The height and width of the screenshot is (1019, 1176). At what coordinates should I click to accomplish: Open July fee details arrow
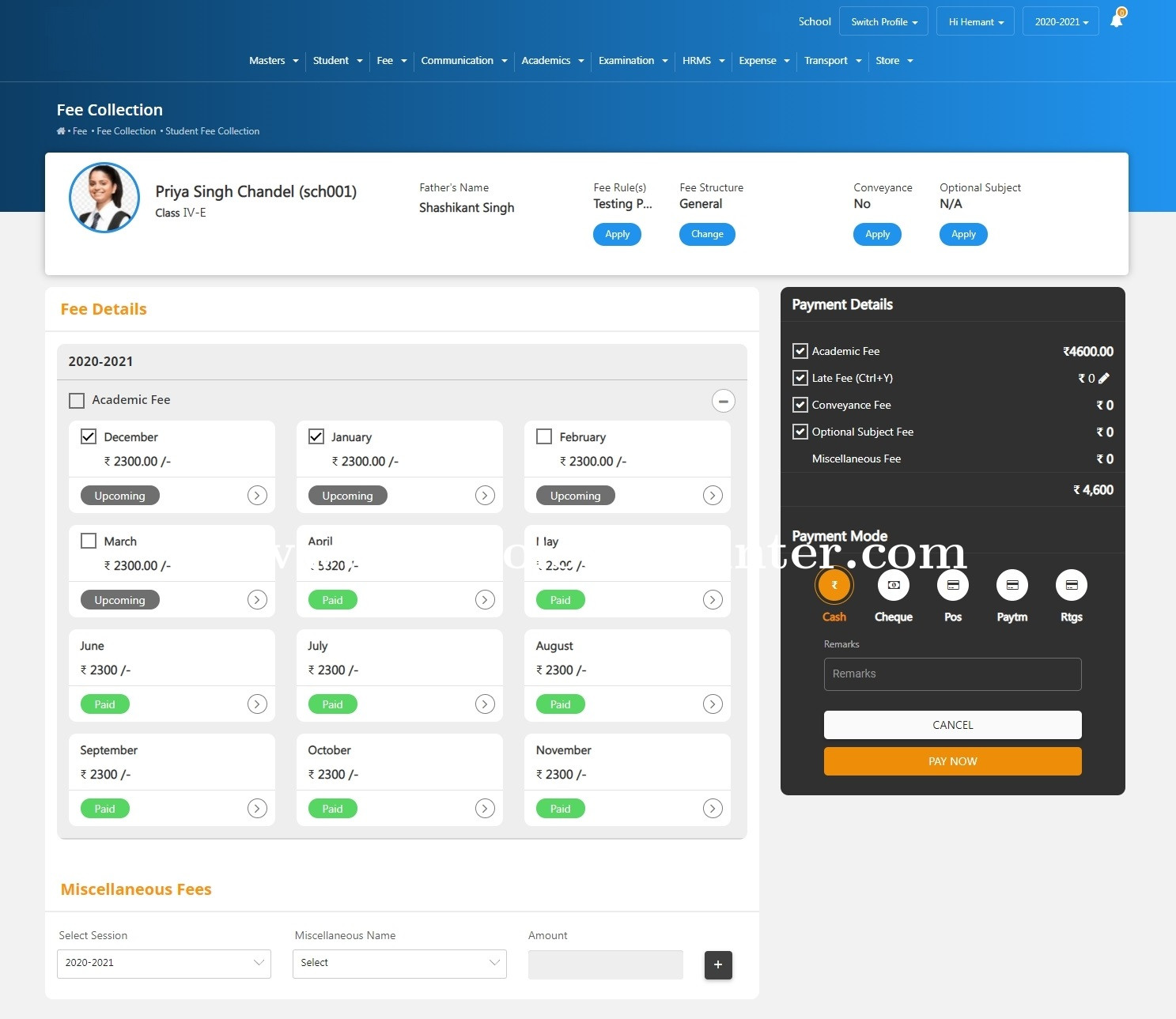[x=485, y=704]
